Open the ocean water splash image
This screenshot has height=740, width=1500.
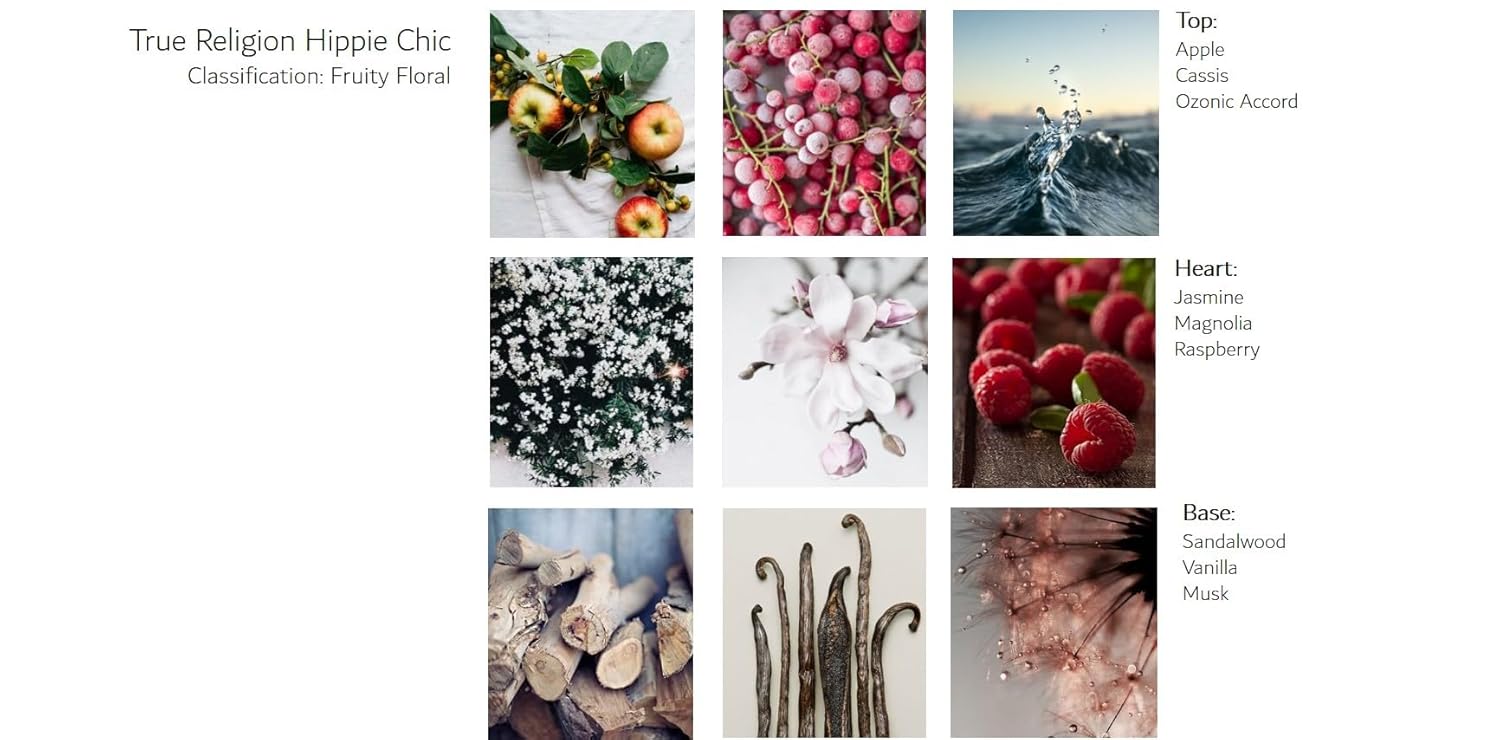tap(1055, 123)
